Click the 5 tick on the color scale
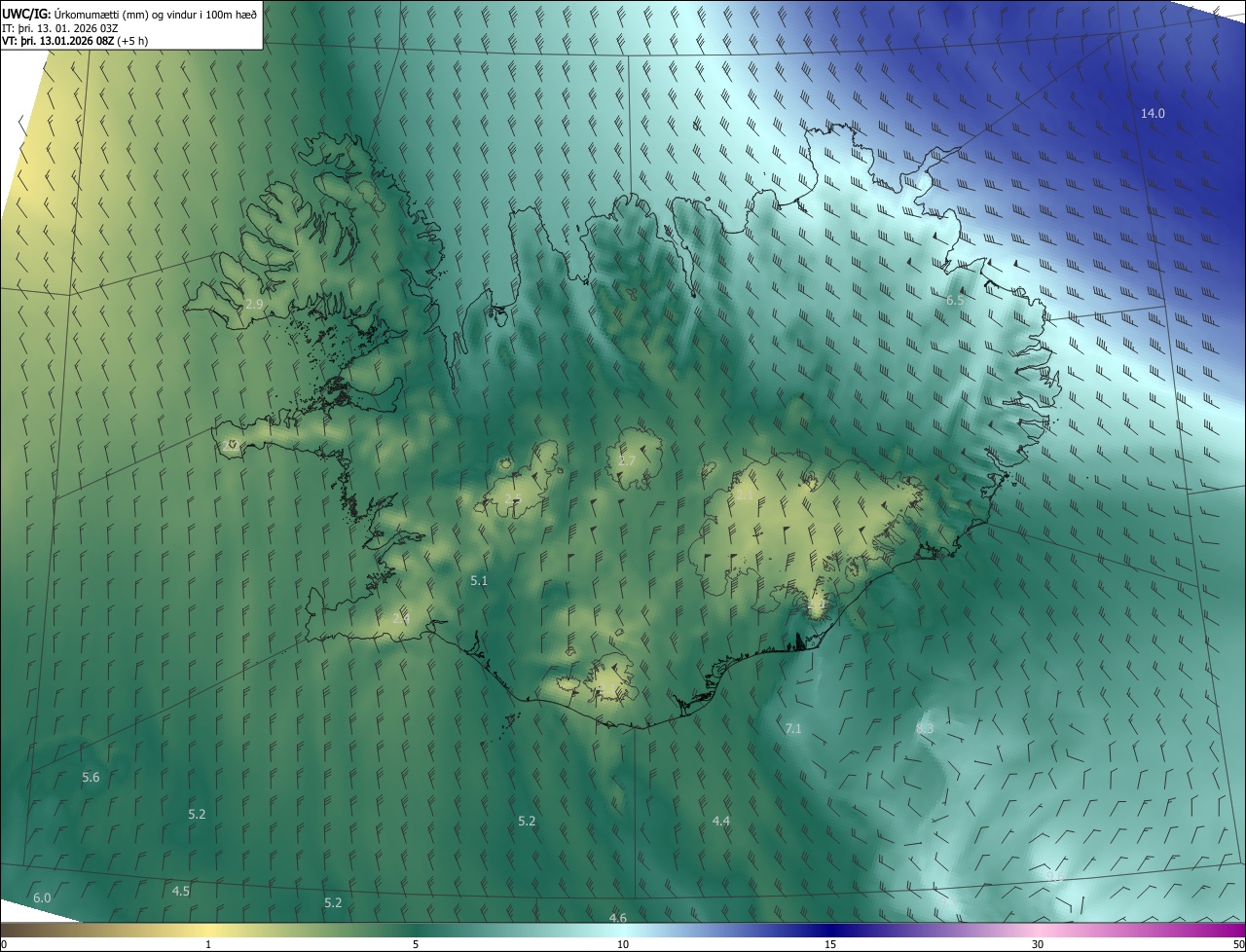The height and width of the screenshot is (952, 1246). point(416,945)
